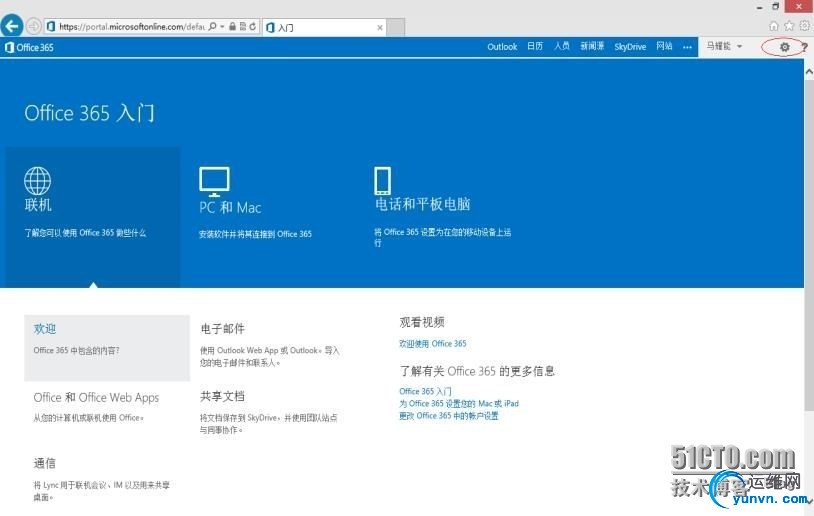Image resolution: width=814 pixels, height=516 pixels.
Task: Open Outlook in the navigation bar
Action: click(502, 47)
